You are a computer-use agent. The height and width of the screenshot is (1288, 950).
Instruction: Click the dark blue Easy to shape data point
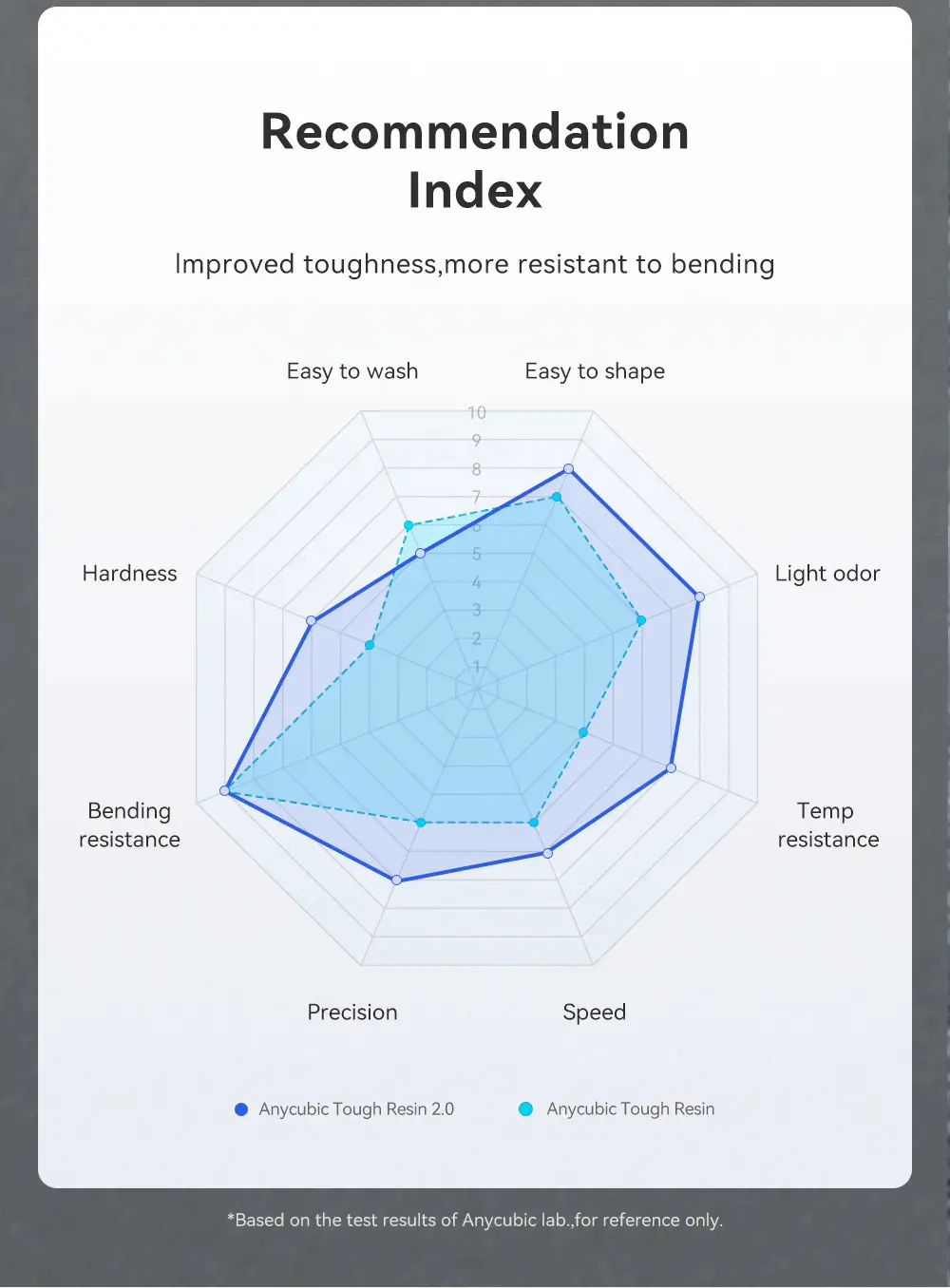pyautogui.click(x=568, y=468)
